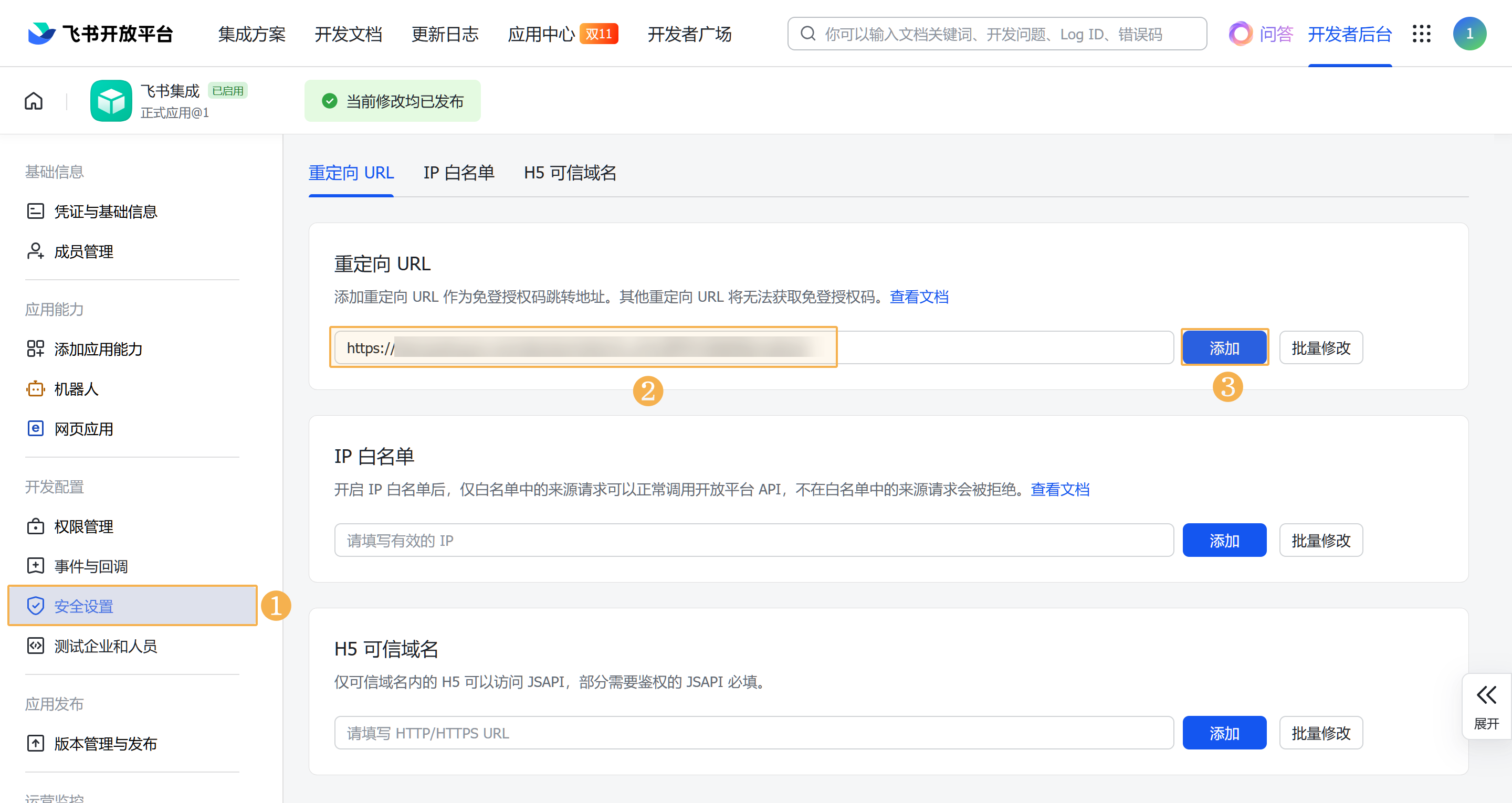1512x803 pixels.
Task: Open 开发者后台 in top navigation
Action: [x=1349, y=34]
